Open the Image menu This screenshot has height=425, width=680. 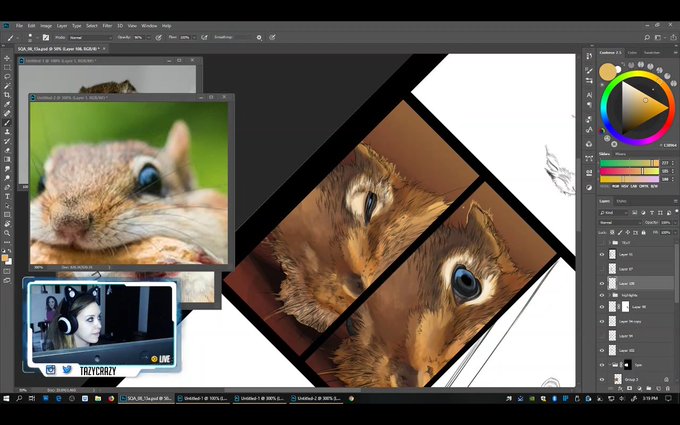(46, 26)
